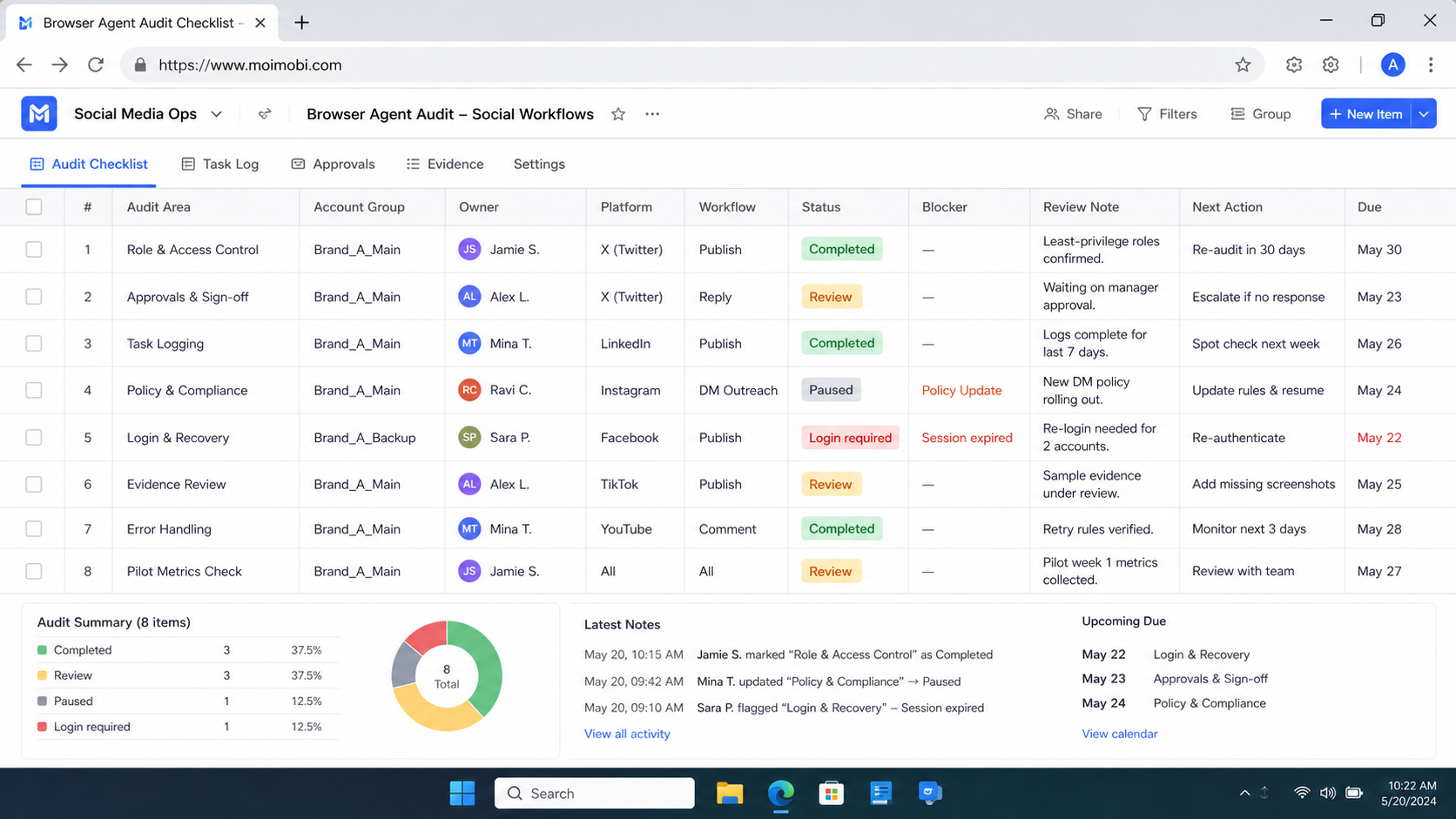Image resolution: width=1456 pixels, height=819 pixels.
Task: Check the Error Handling row checkbox
Action: click(x=34, y=529)
